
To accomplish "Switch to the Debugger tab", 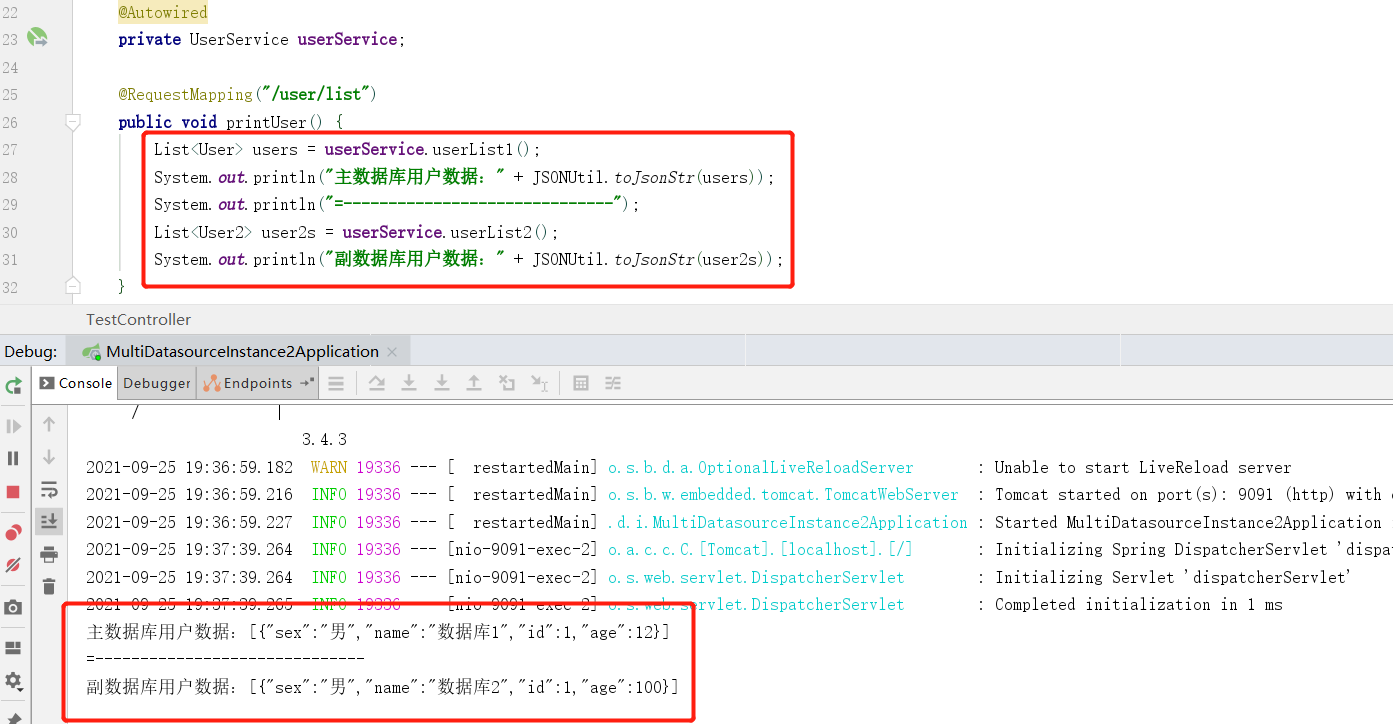I will click(157, 383).
